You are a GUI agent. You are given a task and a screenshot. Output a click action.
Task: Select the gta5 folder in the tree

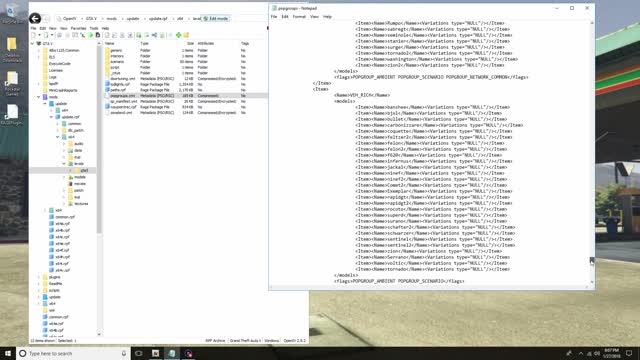(84, 170)
